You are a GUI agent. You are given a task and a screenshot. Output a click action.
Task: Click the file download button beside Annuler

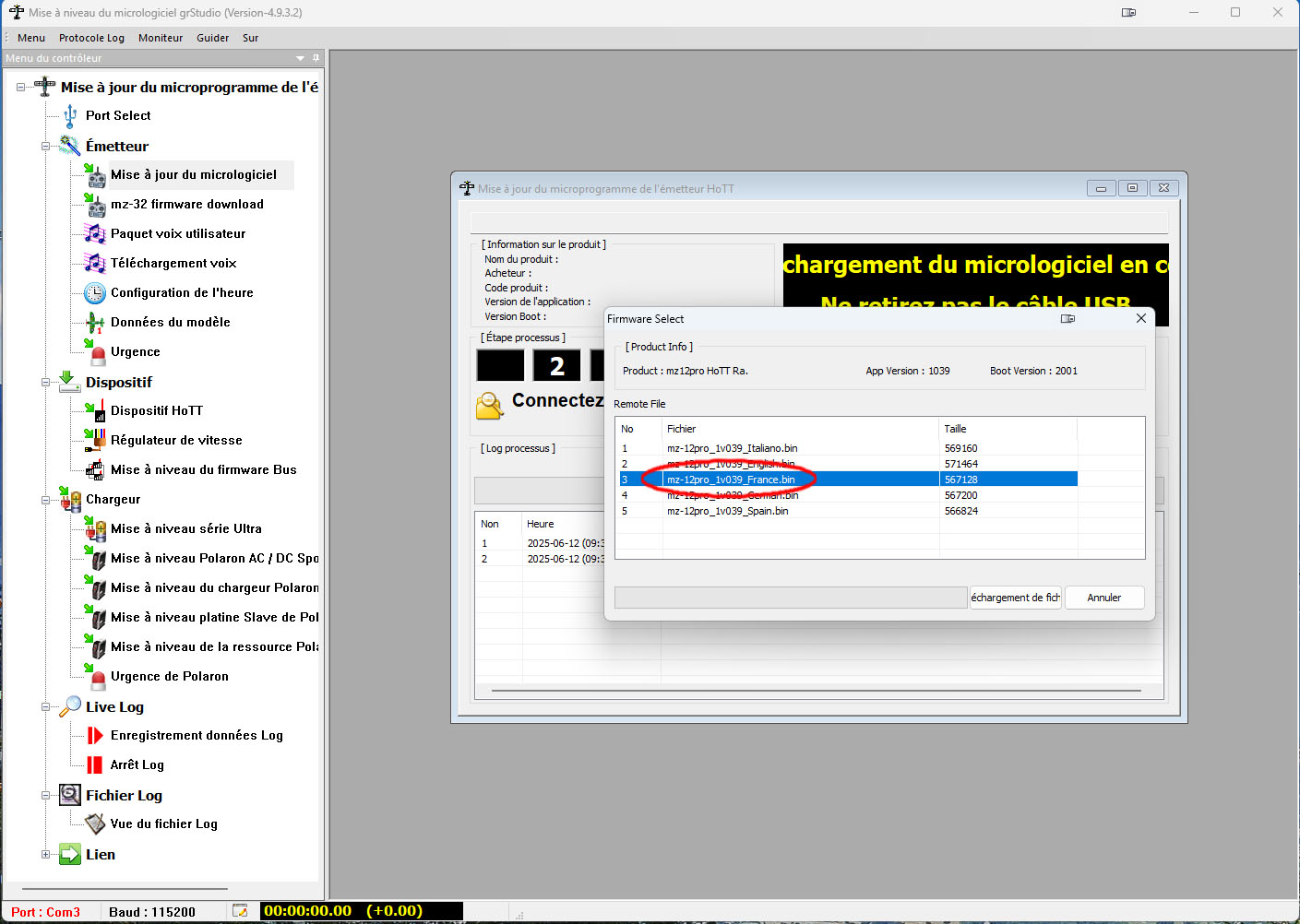point(1015,598)
